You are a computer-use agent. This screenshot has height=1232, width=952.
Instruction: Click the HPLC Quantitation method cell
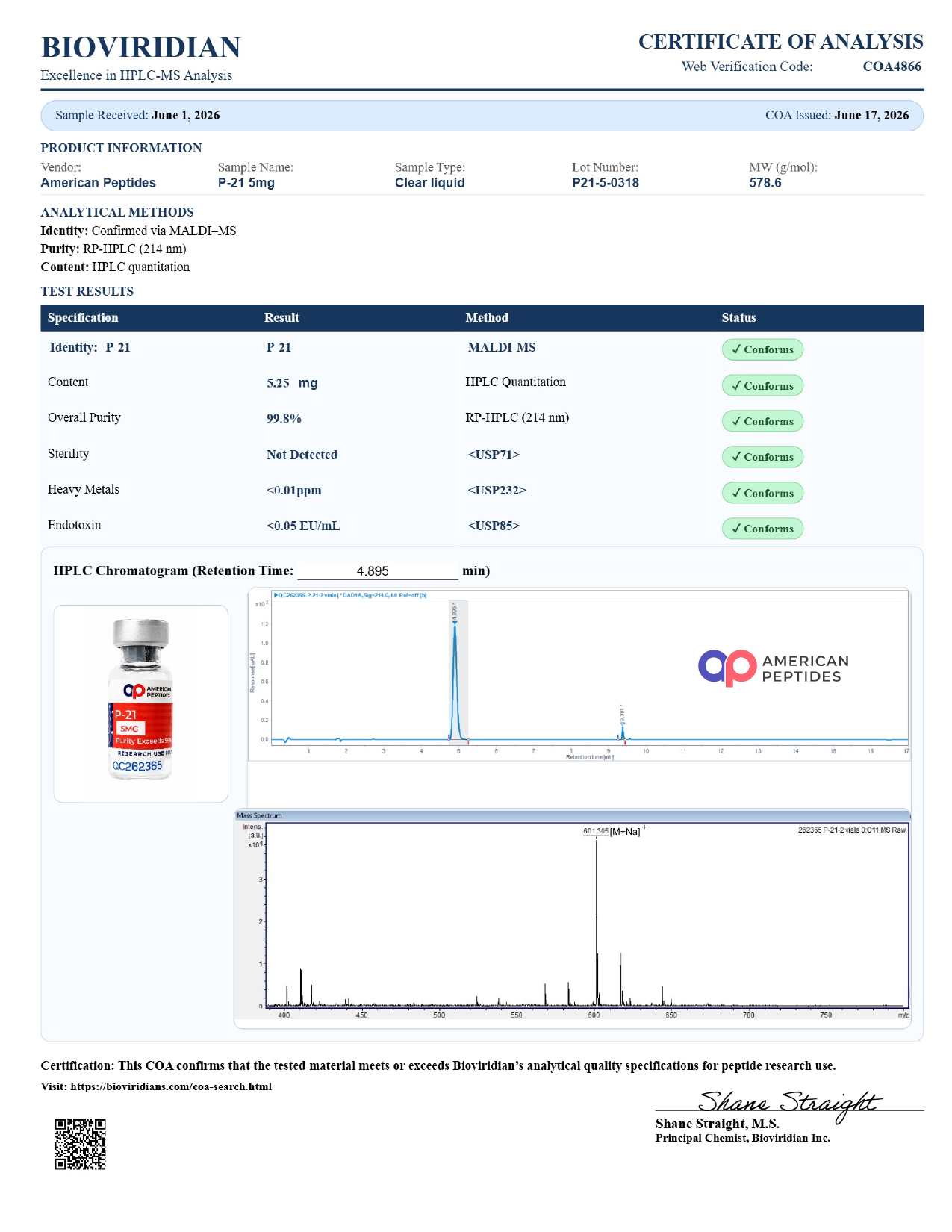(x=515, y=382)
